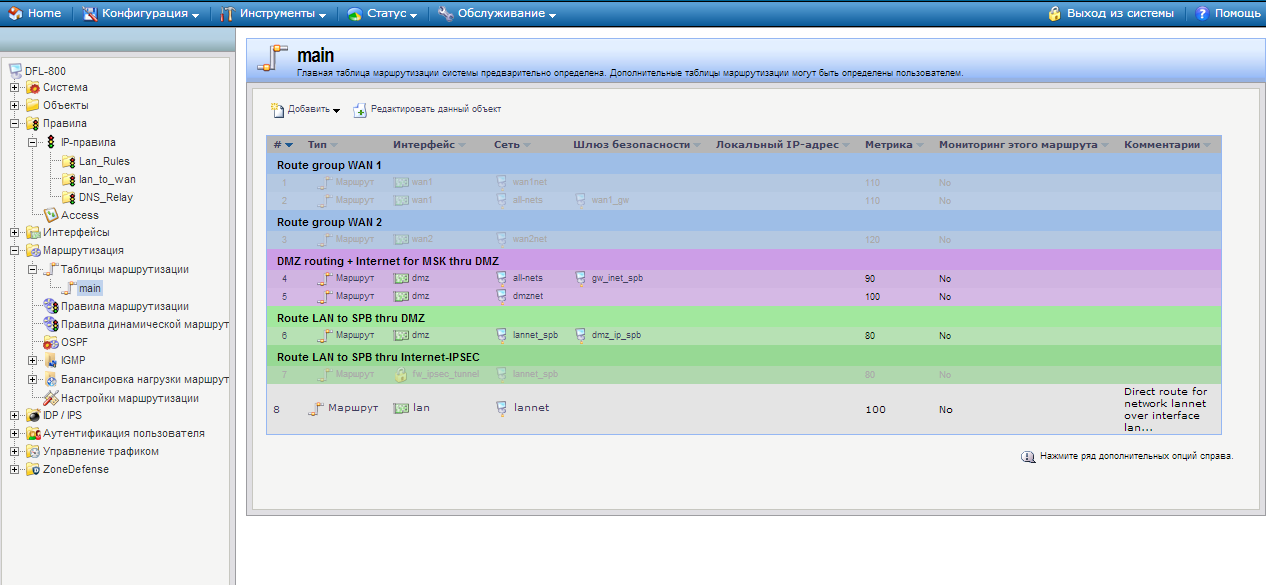Image resolution: width=1266 pixels, height=585 pixels.
Task: Click the OSPF icon in sidebar
Action: [51, 342]
